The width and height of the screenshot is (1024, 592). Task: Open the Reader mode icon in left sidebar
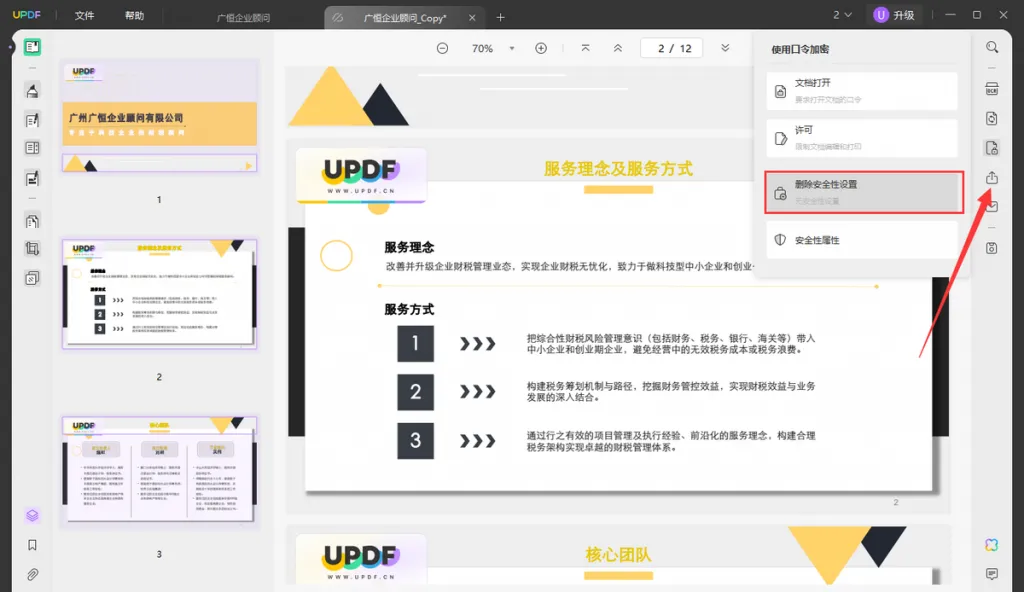point(32,47)
